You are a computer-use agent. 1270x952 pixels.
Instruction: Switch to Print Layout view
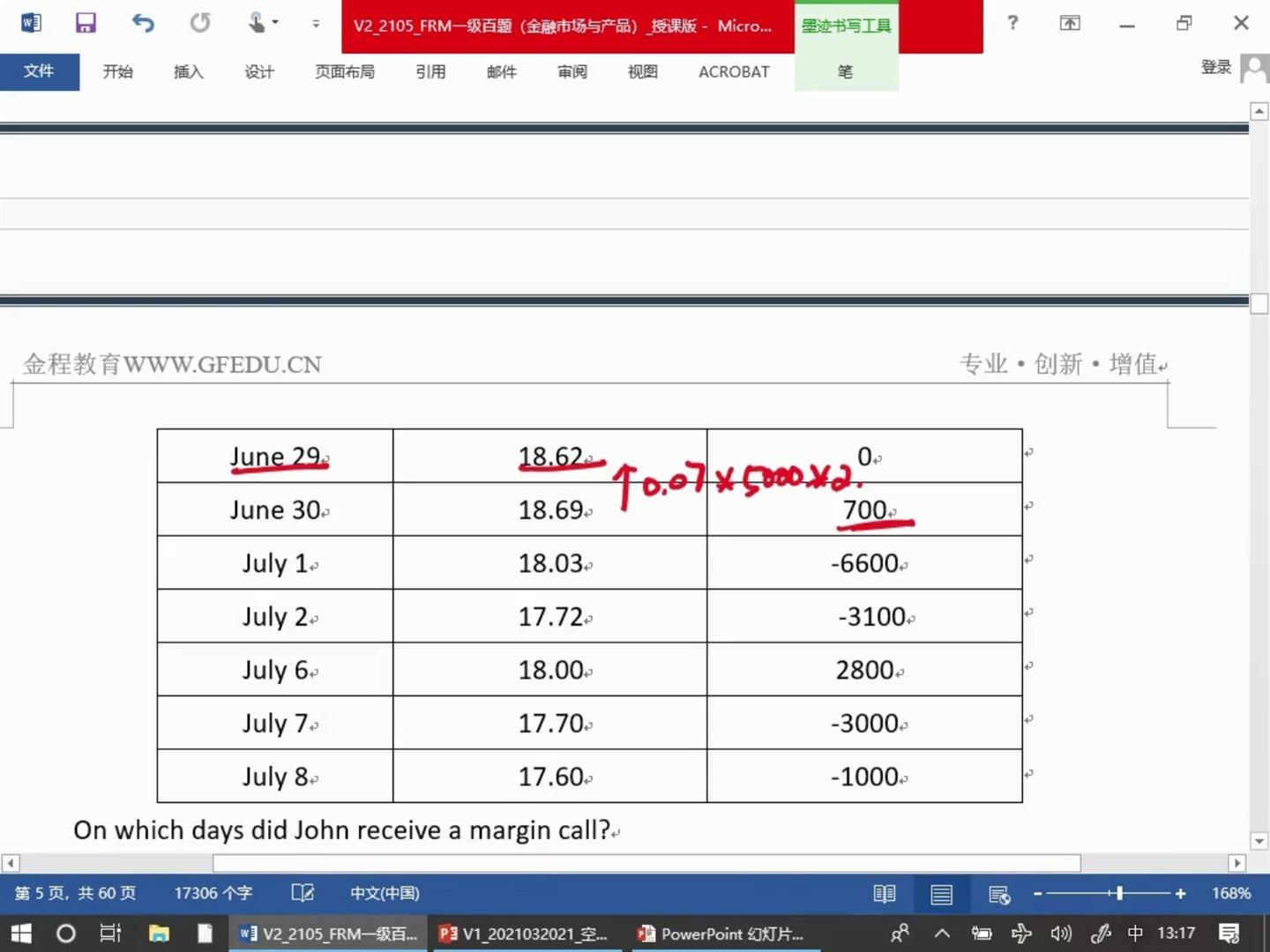(x=941, y=894)
